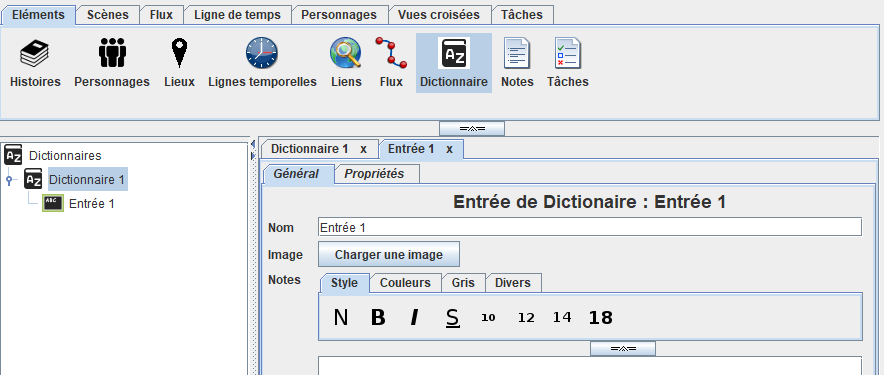
Task: Select Dictionnaire 1 tree label
Action: pos(87,180)
